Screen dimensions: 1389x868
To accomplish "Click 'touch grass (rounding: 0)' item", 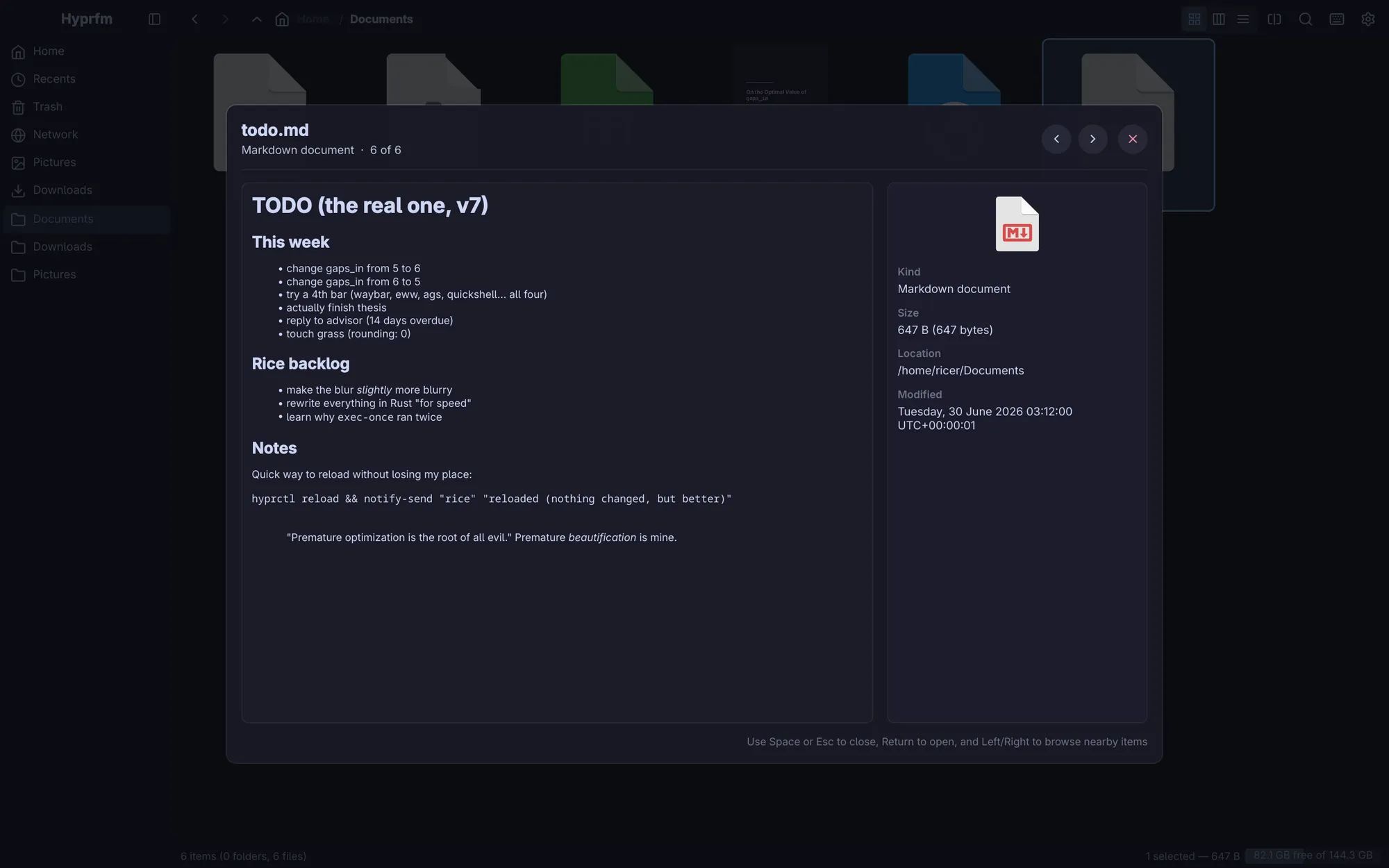I will click(349, 334).
